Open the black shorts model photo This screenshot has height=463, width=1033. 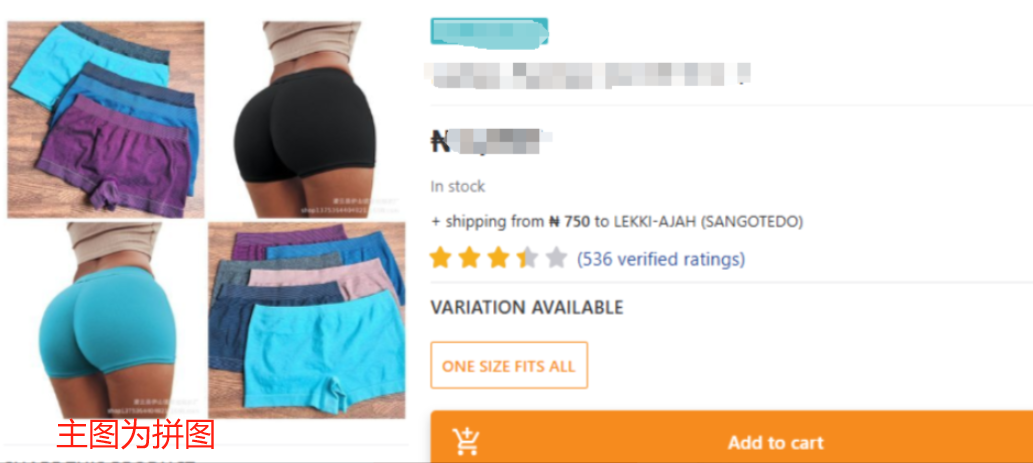[307, 119]
